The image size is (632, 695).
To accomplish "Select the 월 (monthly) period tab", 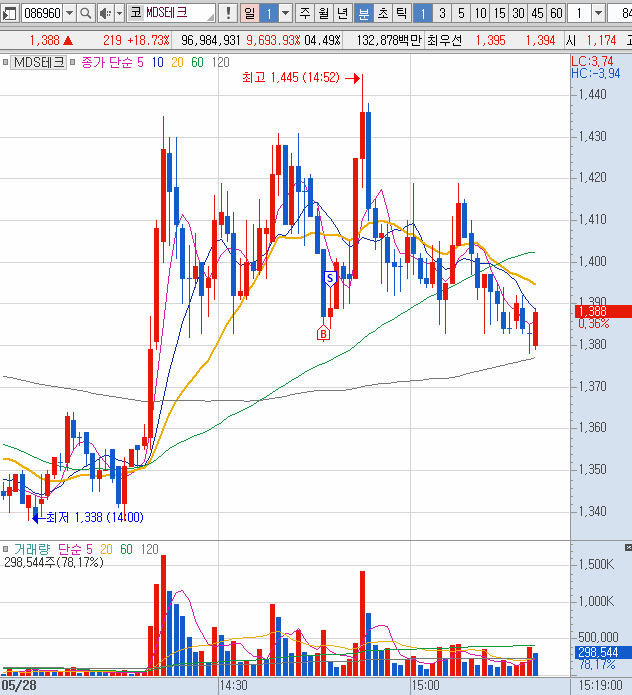I will click(x=325, y=13).
